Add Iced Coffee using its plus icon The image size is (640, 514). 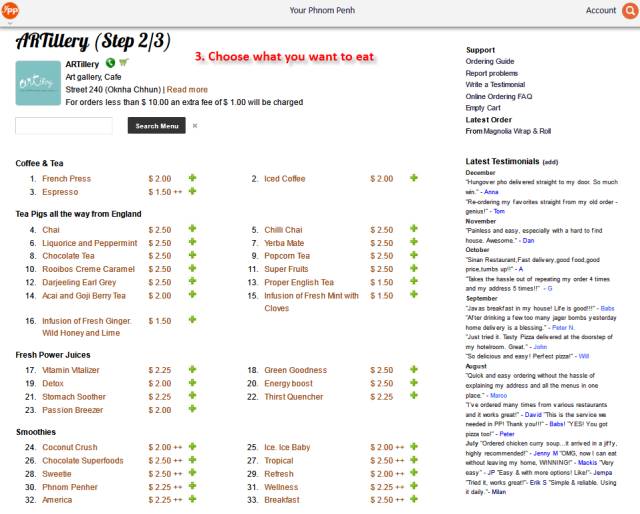pyautogui.click(x=414, y=178)
